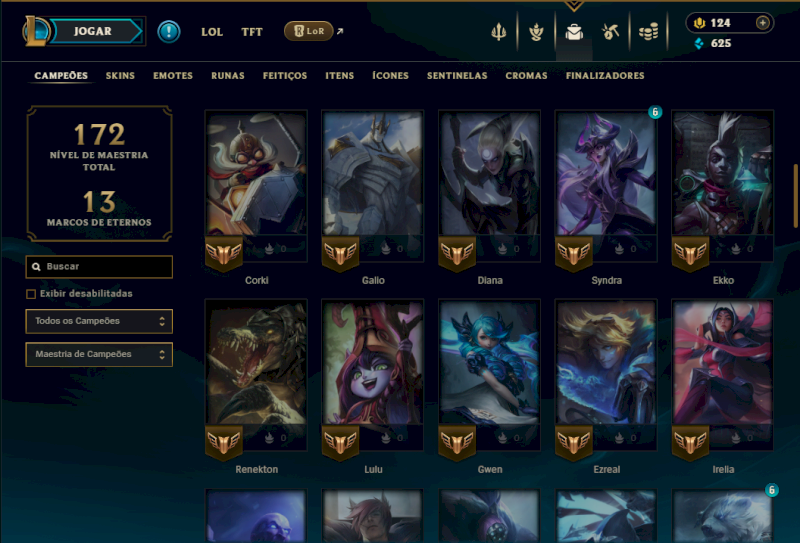Open the Store coins icon
800x543 pixels.
[648, 32]
